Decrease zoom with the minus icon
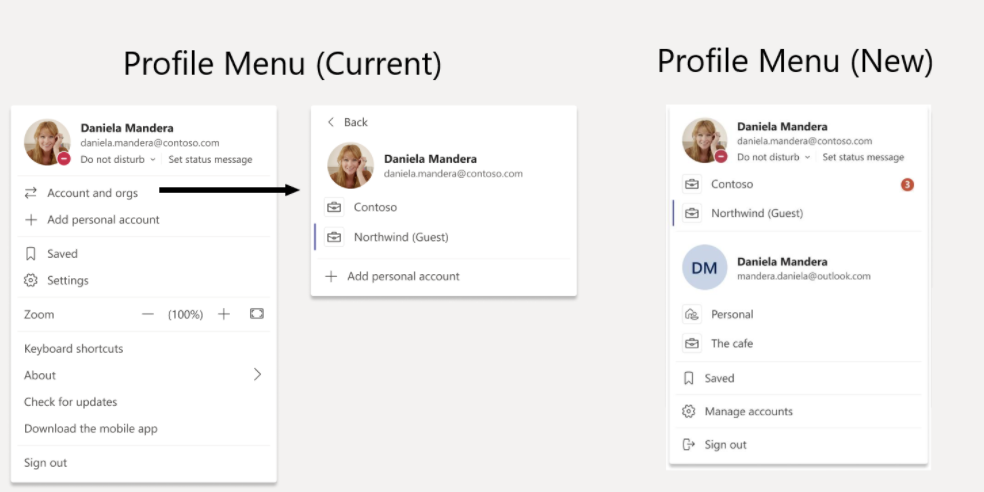984x492 pixels. tap(147, 314)
